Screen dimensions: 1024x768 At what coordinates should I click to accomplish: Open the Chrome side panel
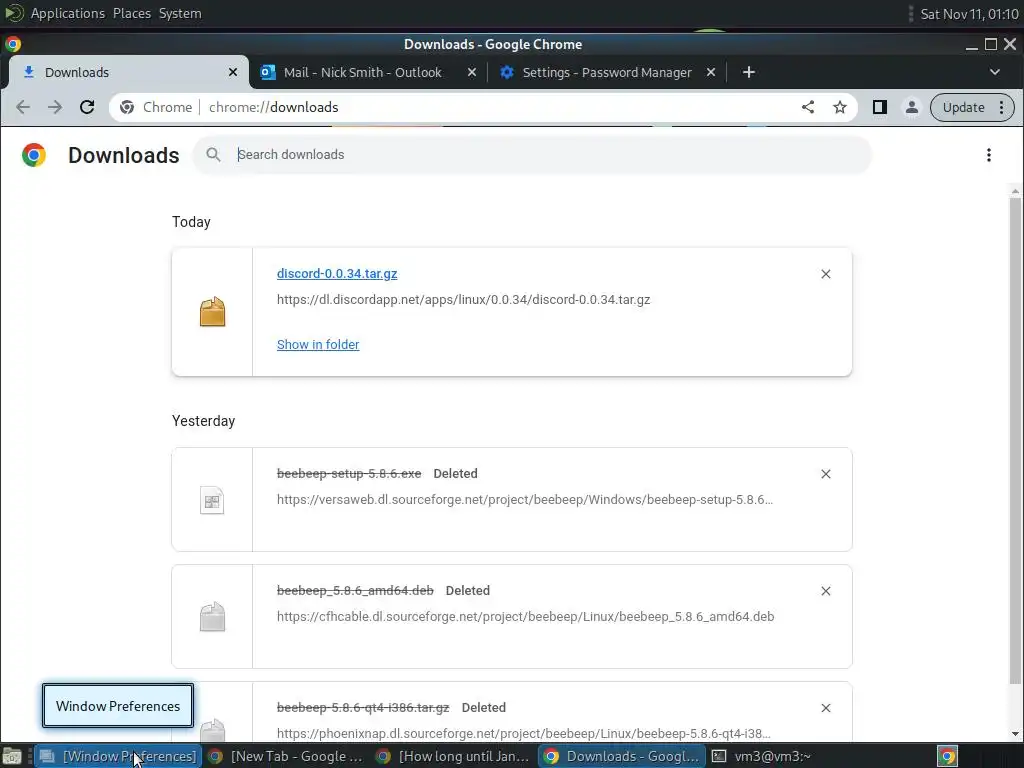tap(880, 107)
